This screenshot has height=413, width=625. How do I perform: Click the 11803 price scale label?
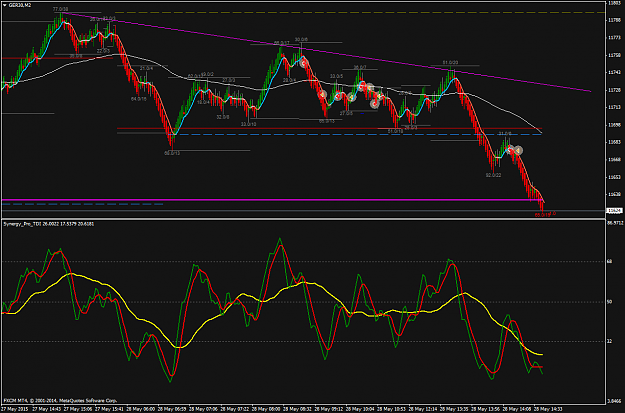[x=613, y=3]
